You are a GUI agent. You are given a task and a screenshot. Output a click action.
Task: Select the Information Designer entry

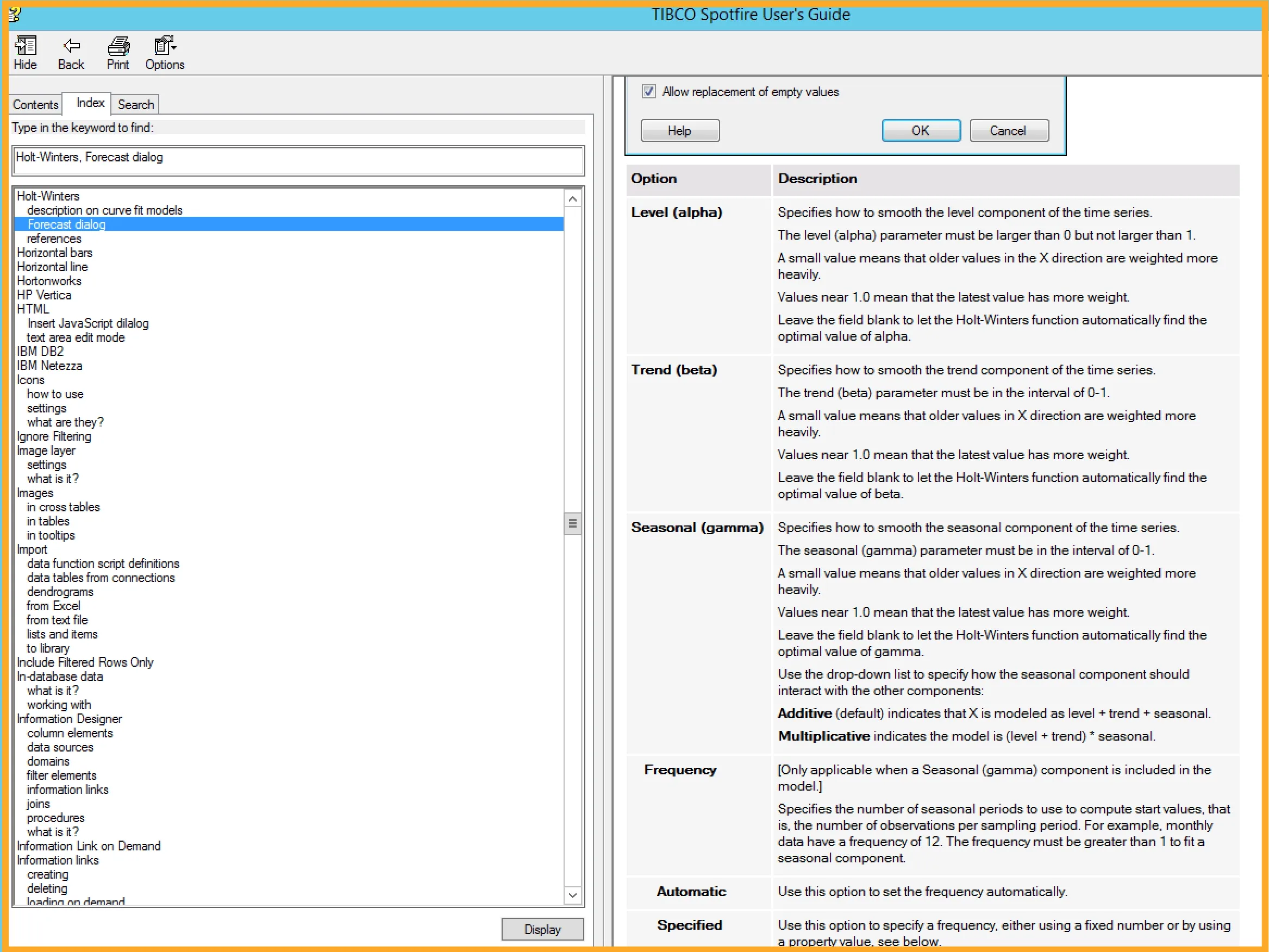(70, 719)
